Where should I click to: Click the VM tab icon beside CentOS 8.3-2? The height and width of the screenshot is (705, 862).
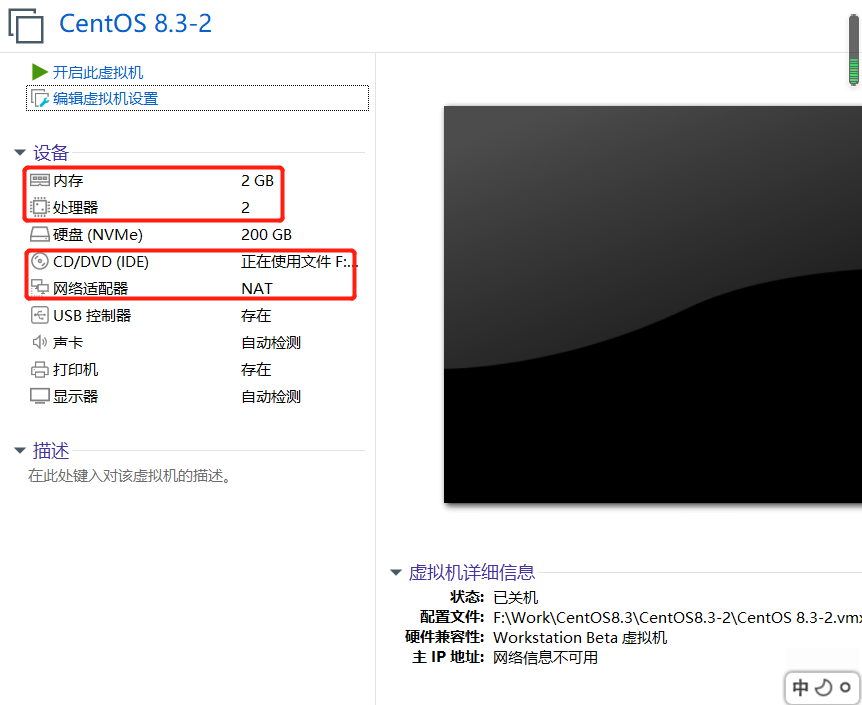pyautogui.click(x=26, y=25)
